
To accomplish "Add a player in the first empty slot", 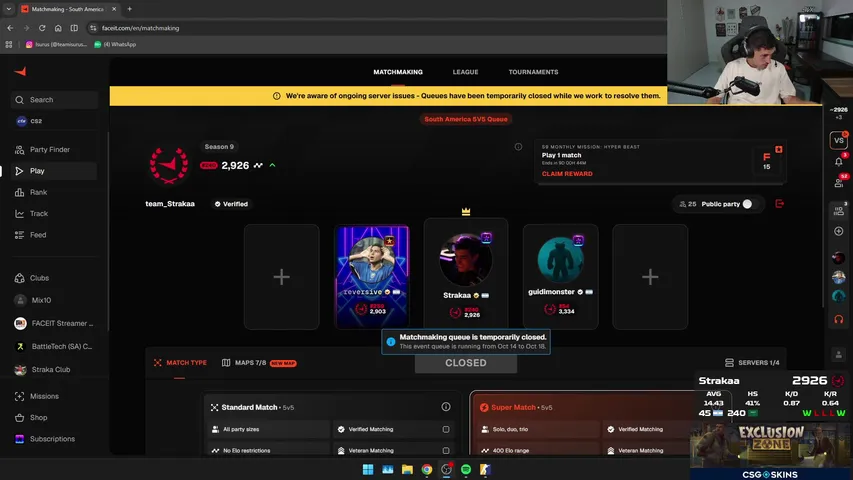I will (281, 277).
